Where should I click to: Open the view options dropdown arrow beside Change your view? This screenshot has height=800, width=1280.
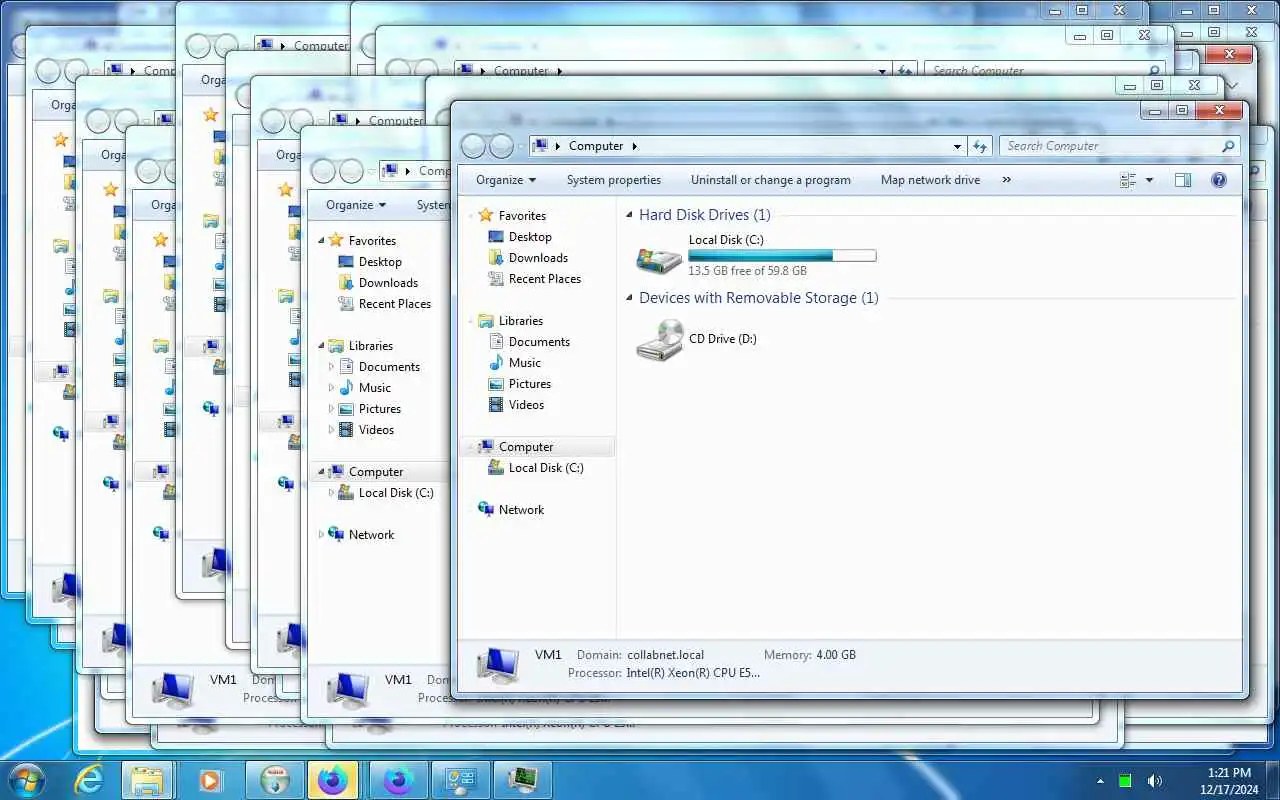point(1149,180)
